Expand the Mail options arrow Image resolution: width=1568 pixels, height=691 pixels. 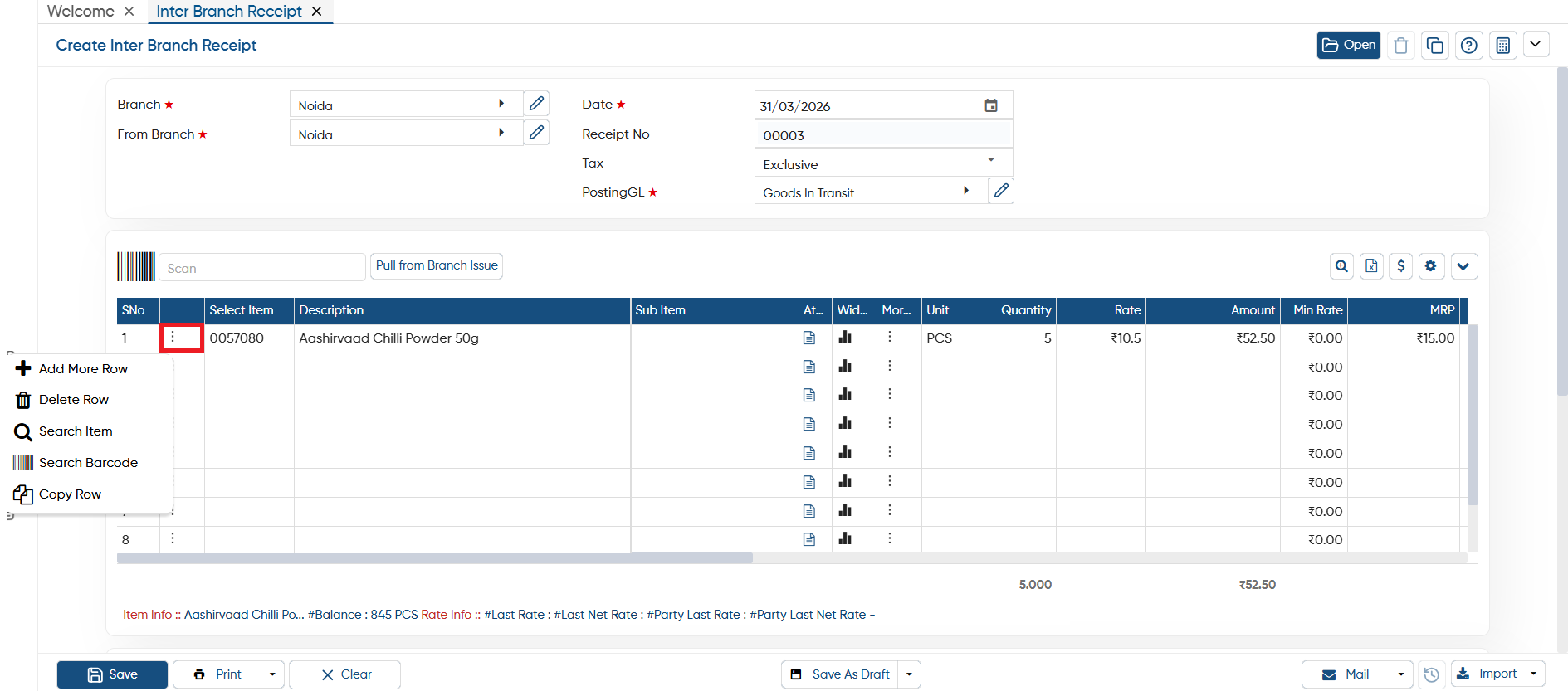(1401, 674)
